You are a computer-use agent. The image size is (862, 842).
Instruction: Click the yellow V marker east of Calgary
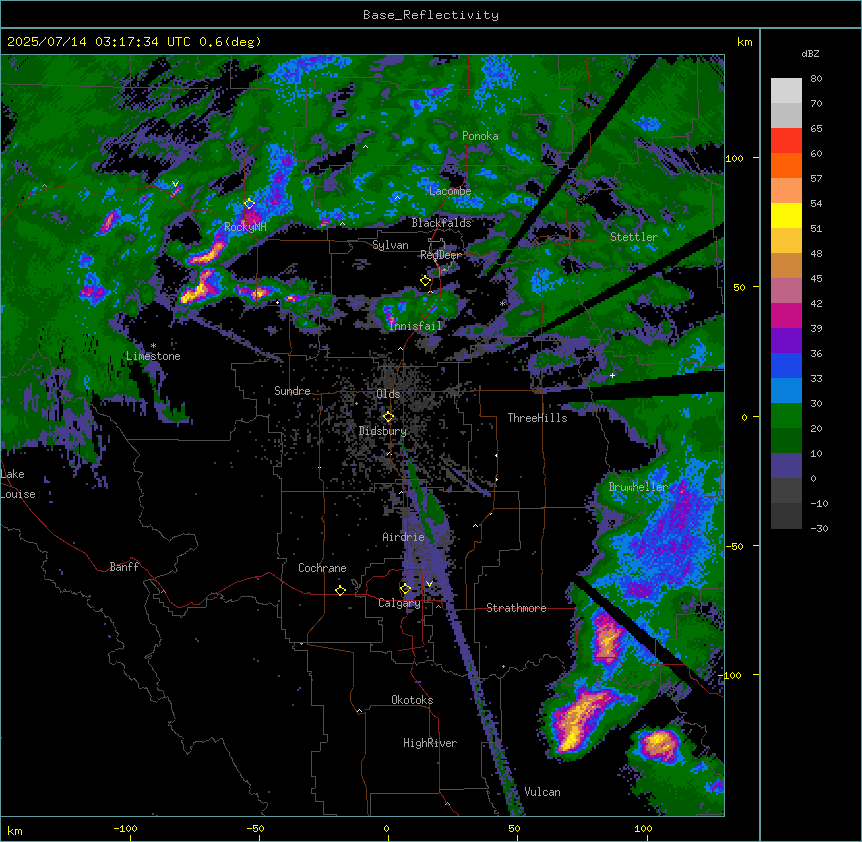point(429,584)
